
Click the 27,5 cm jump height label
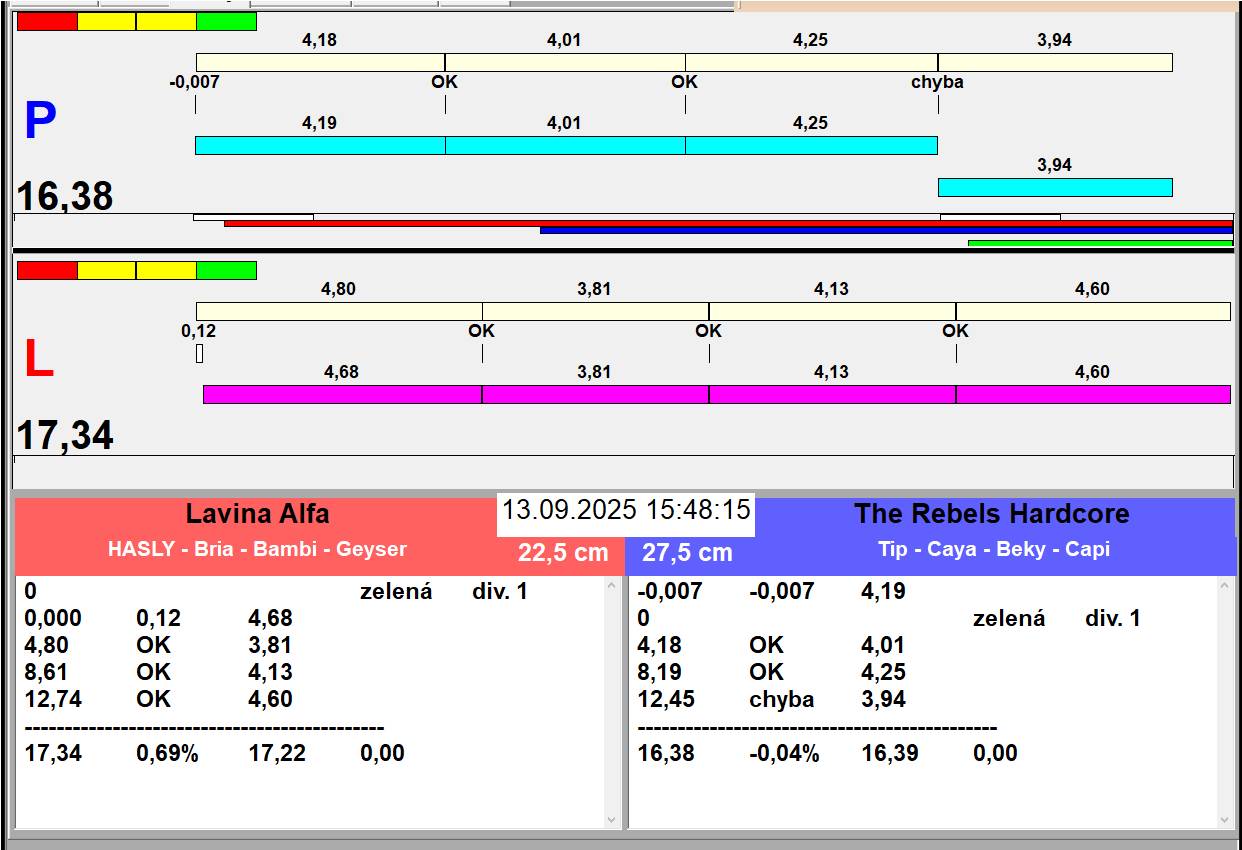click(x=687, y=553)
